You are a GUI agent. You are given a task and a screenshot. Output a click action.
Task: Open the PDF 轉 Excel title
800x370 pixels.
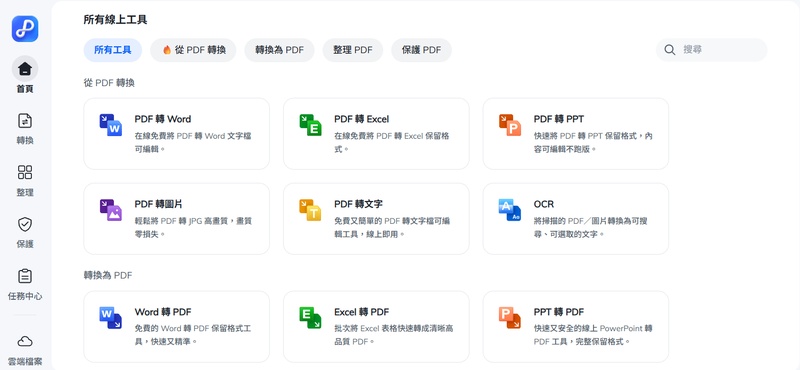click(362, 119)
